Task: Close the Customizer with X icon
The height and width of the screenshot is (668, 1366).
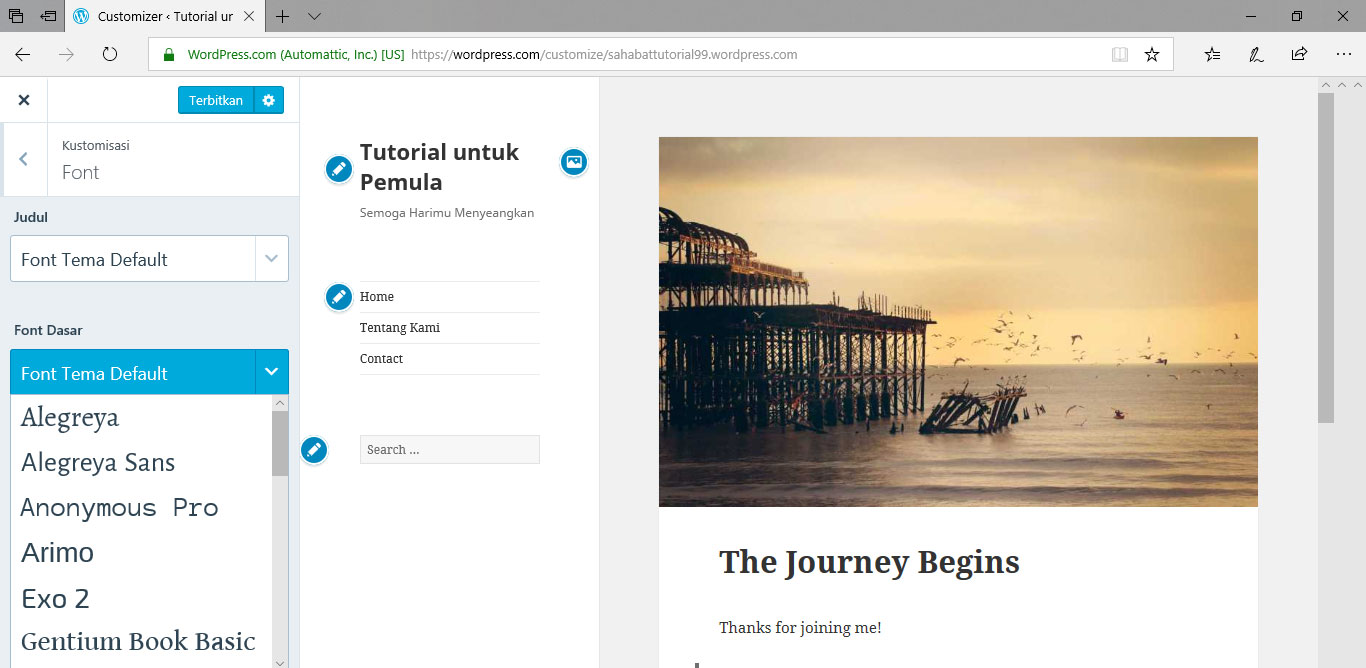Action: (24, 100)
